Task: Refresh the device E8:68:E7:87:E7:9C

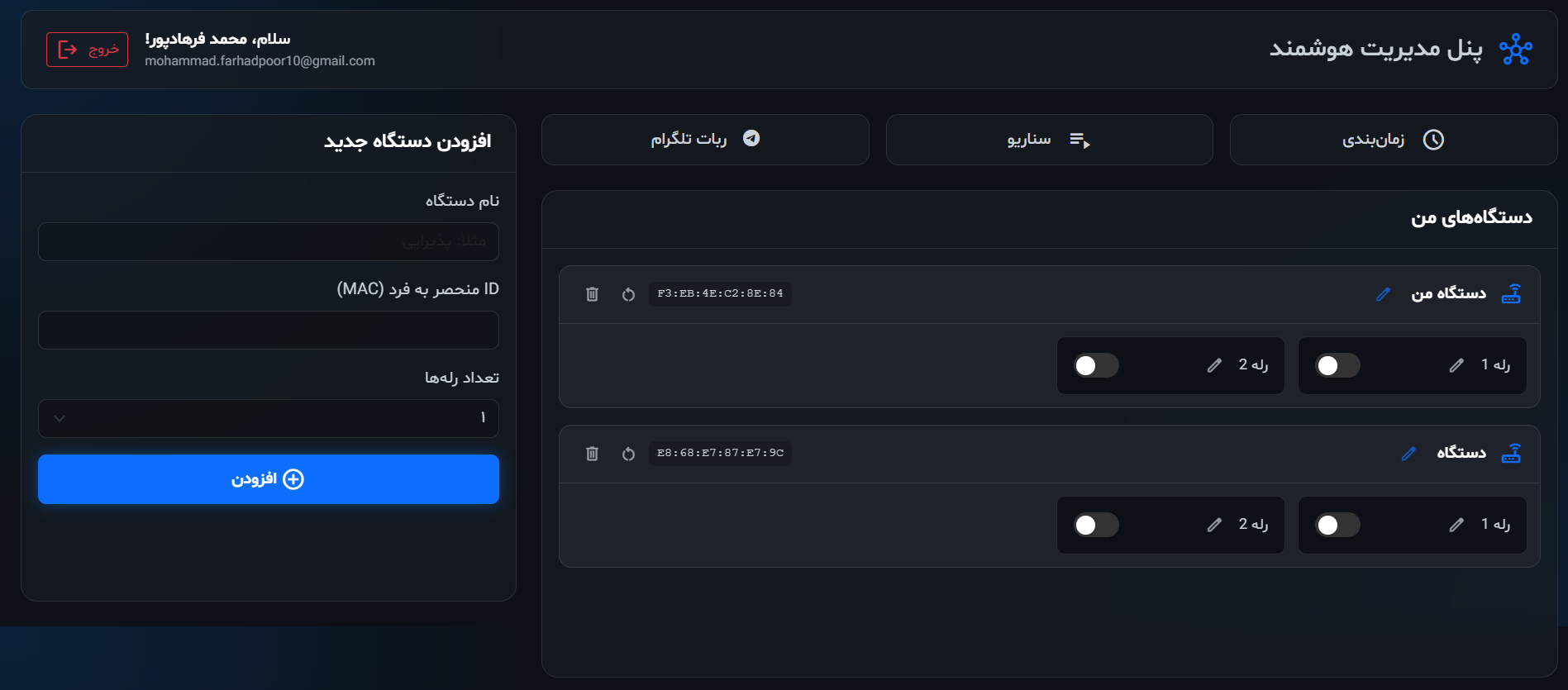Action: pyautogui.click(x=628, y=454)
